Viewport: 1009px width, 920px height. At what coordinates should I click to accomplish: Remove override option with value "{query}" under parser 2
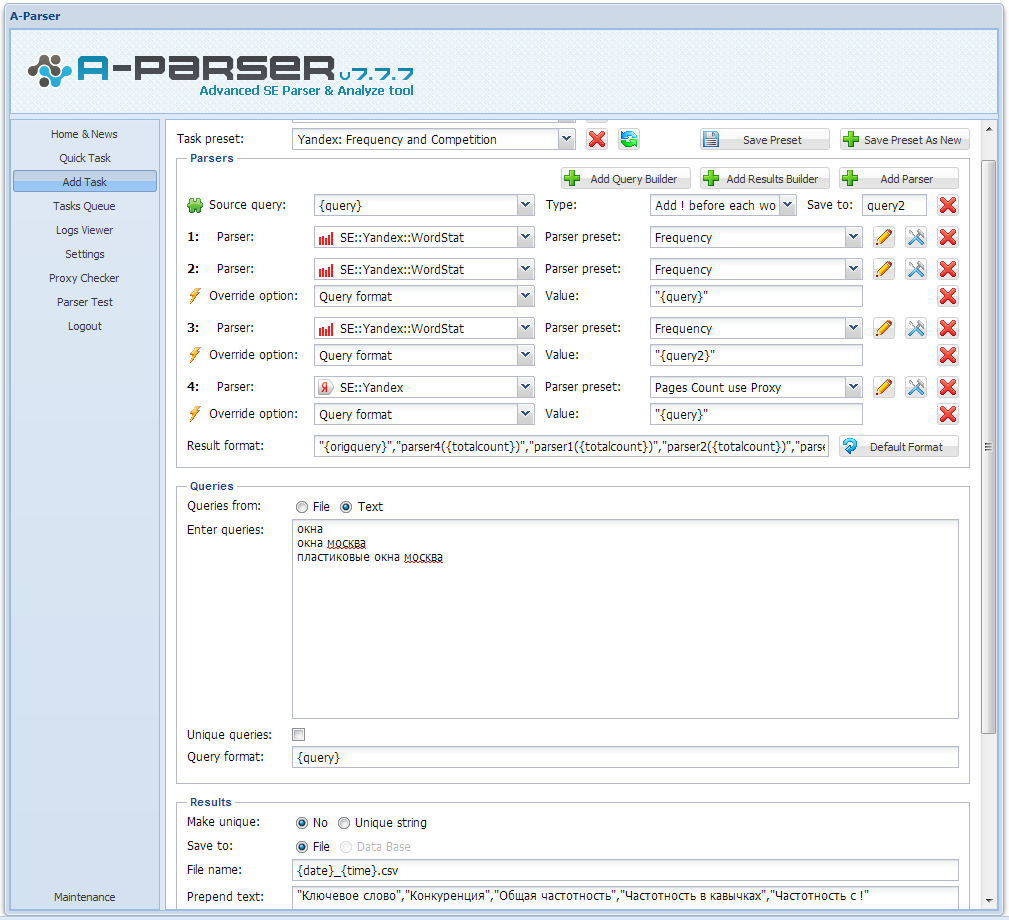(947, 296)
